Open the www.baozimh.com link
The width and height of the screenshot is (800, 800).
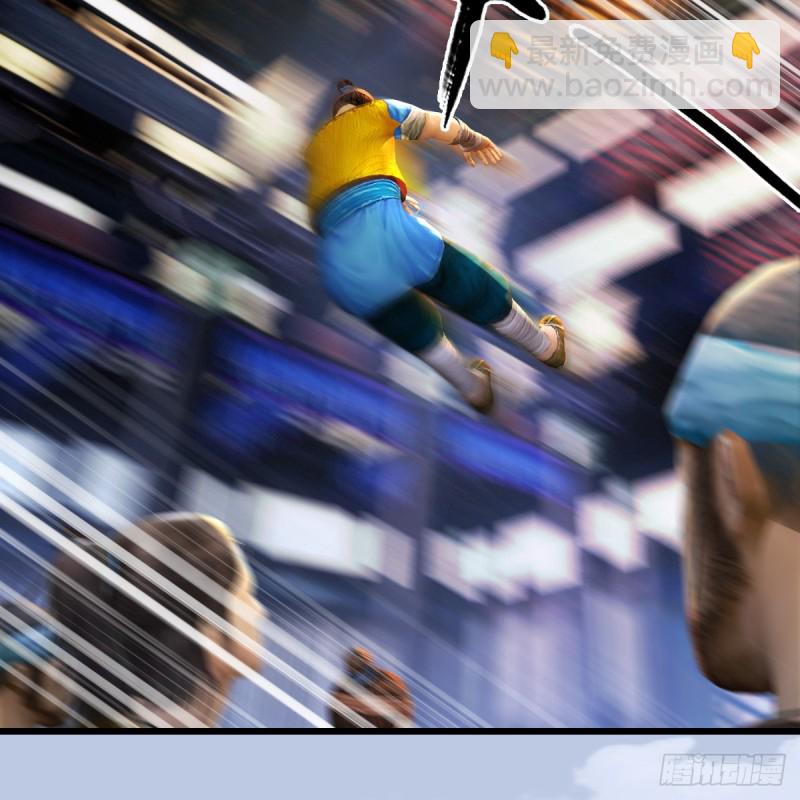627,86
